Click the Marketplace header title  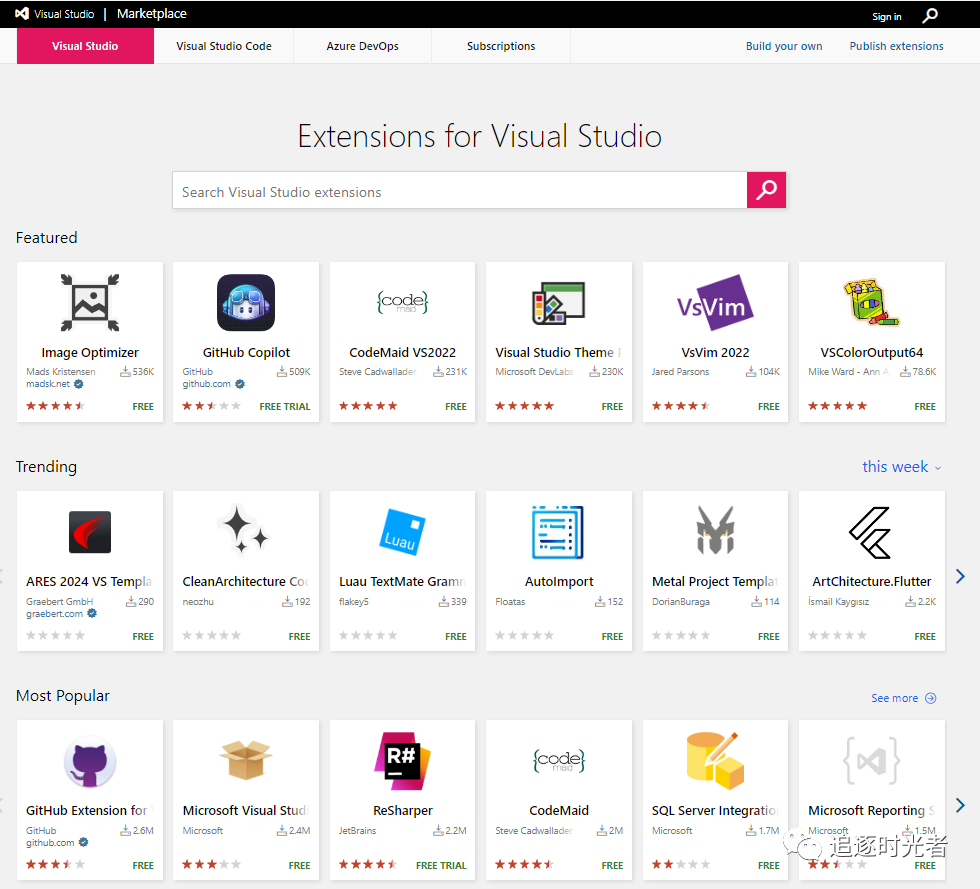[x=151, y=14]
